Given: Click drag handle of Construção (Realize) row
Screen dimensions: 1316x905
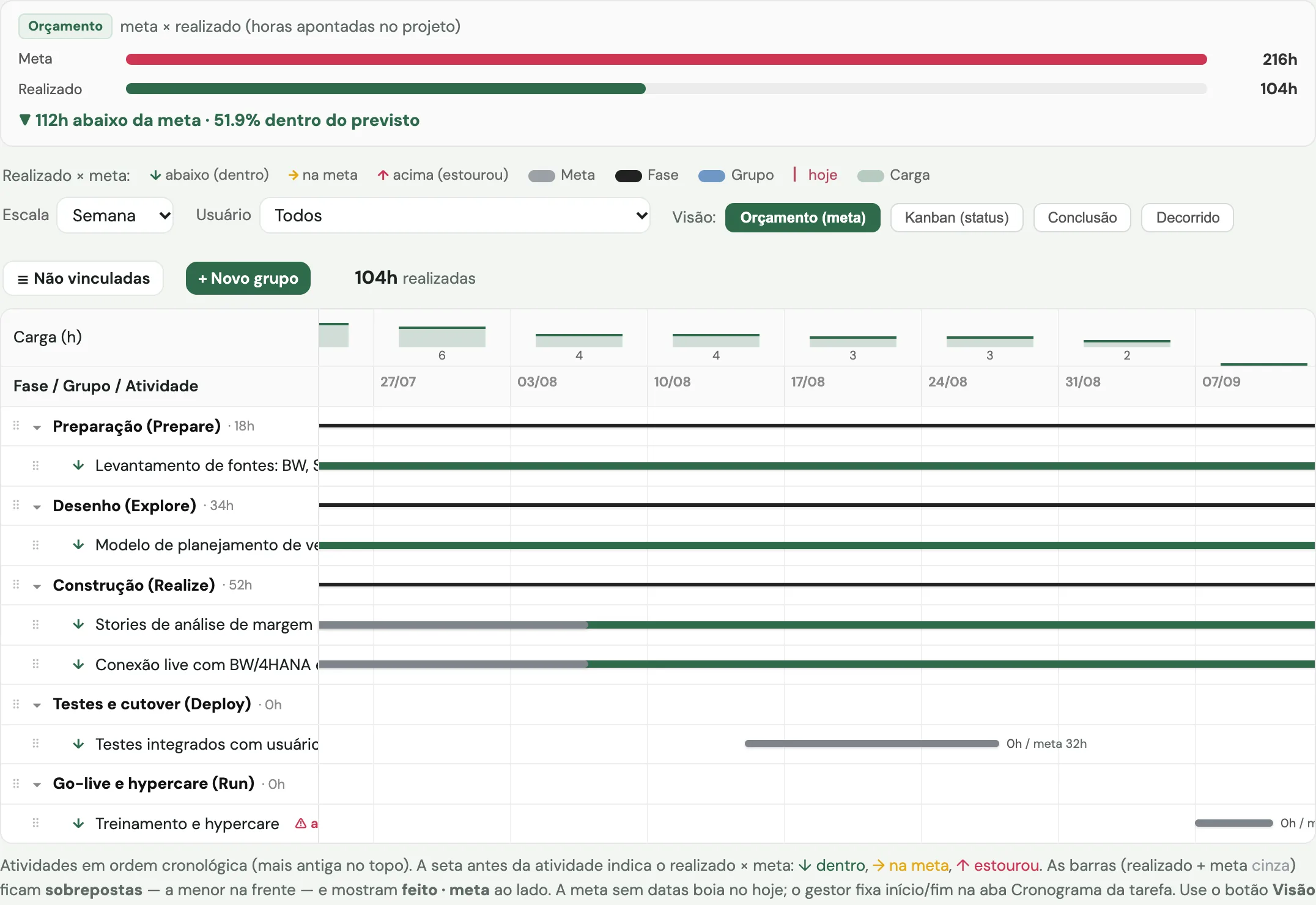Looking at the screenshot, I should (x=17, y=585).
